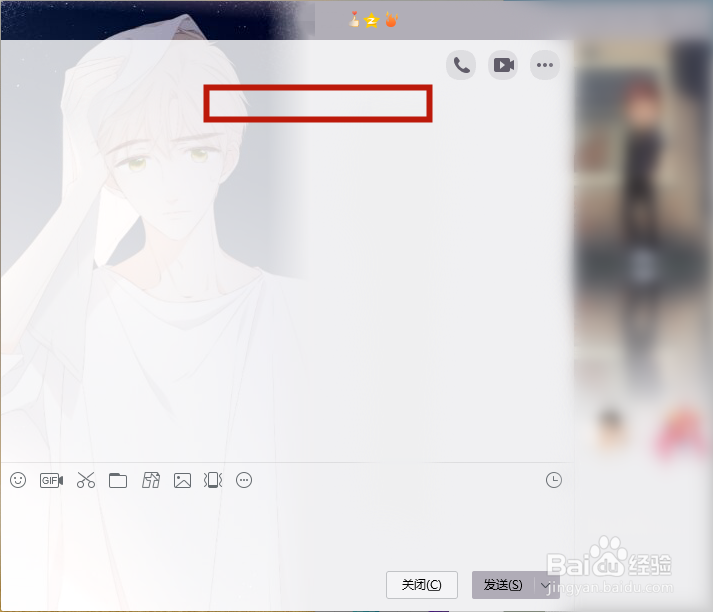Click the 关闭(C) button
The height and width of the screenshot is (612, 713).
422,585
